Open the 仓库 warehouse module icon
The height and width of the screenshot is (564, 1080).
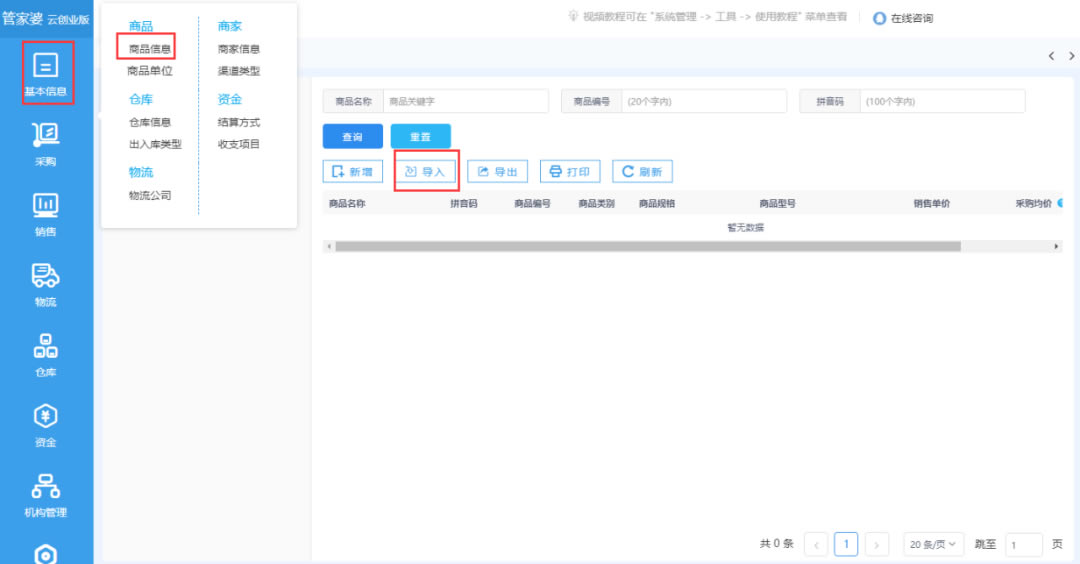pyautogui.click(x=46, y=346)
